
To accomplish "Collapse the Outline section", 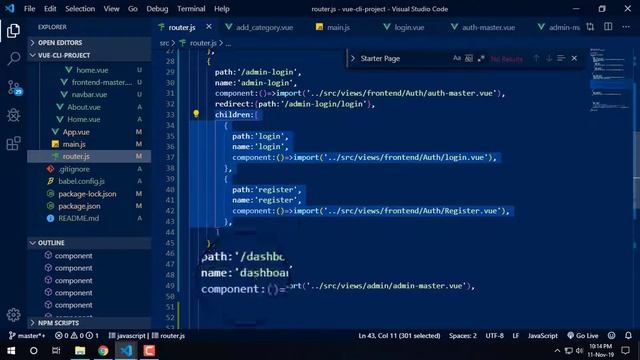I will click(89, 242).
